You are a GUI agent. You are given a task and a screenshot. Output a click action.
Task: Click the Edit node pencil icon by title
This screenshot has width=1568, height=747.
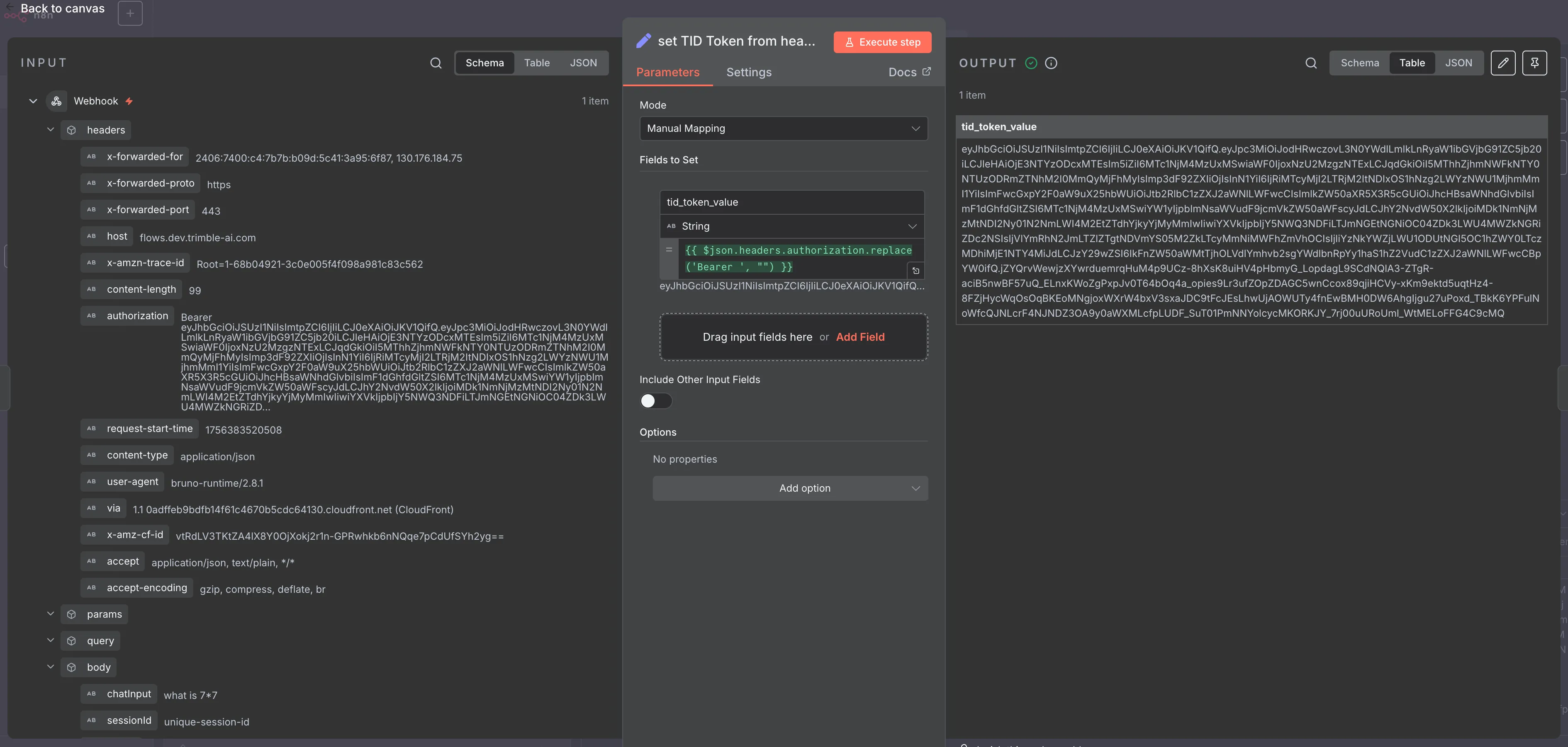click(643, 41)
